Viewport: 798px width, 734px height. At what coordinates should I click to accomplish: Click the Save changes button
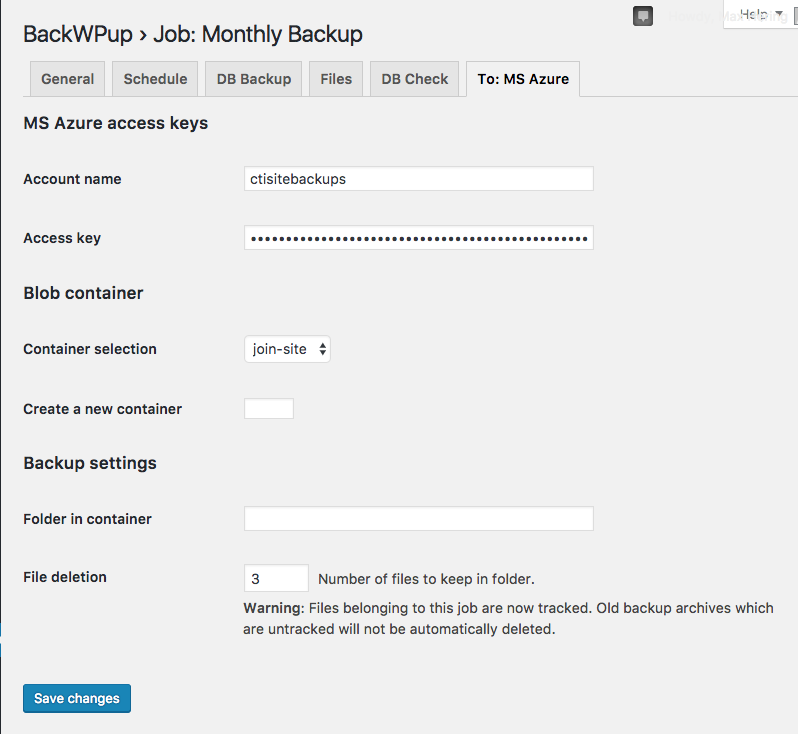(77, 698)
